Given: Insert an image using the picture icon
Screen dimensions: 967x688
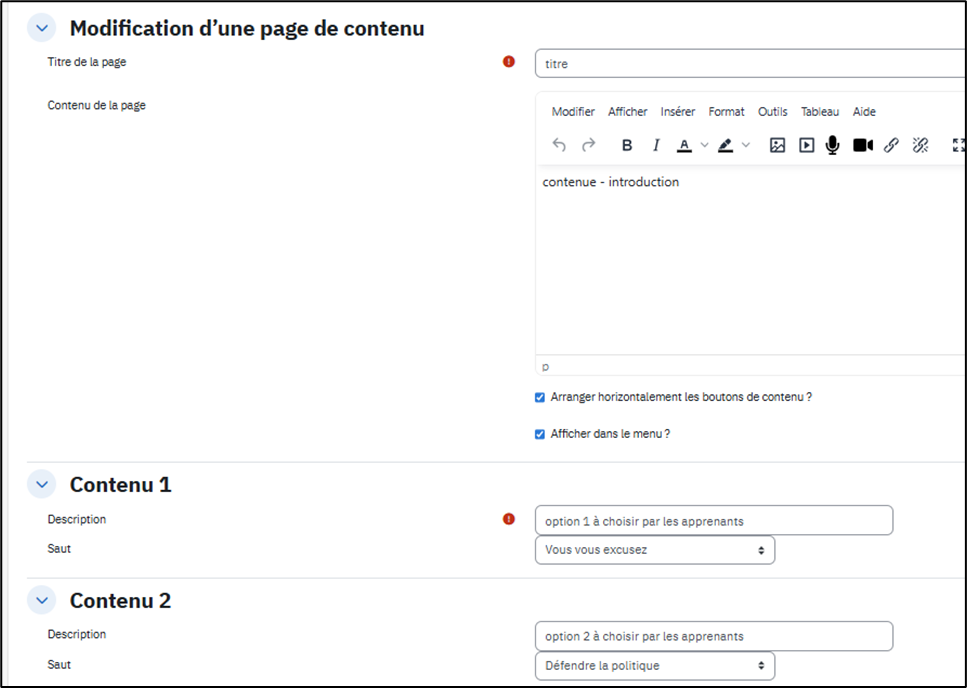Looking at the screenshot, I should point(777,145).
